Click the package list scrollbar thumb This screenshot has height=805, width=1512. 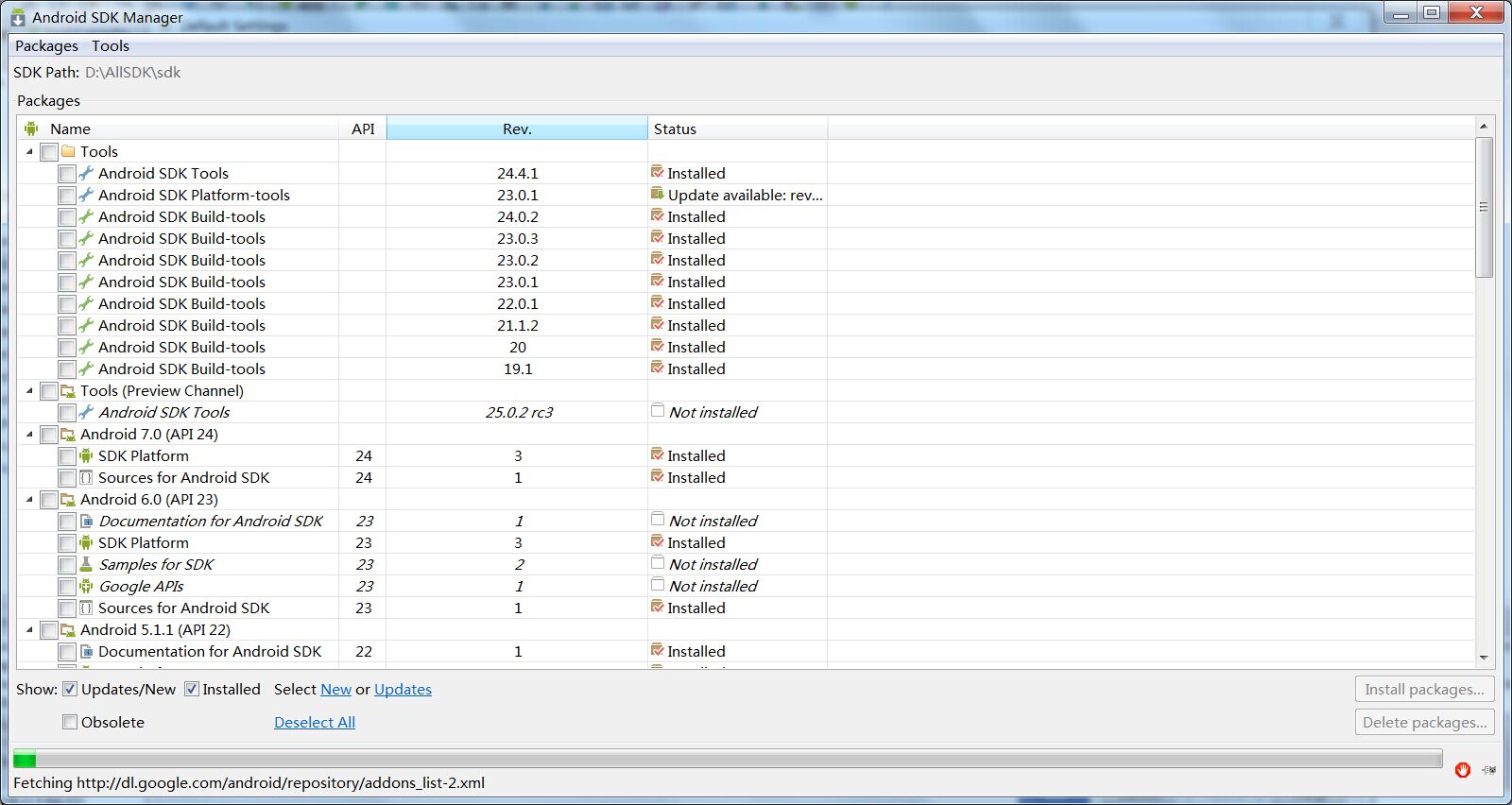coord(1484,207)
